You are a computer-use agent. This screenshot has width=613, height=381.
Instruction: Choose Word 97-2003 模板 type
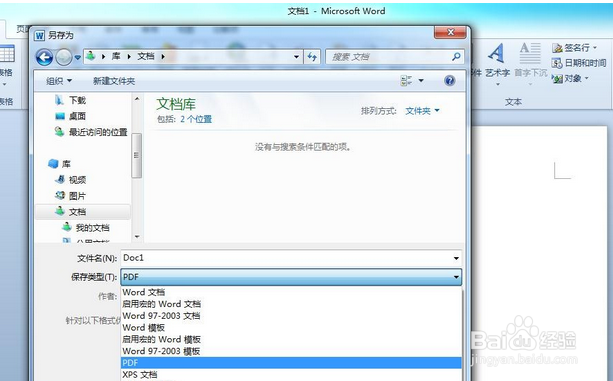tap(291, 351)
